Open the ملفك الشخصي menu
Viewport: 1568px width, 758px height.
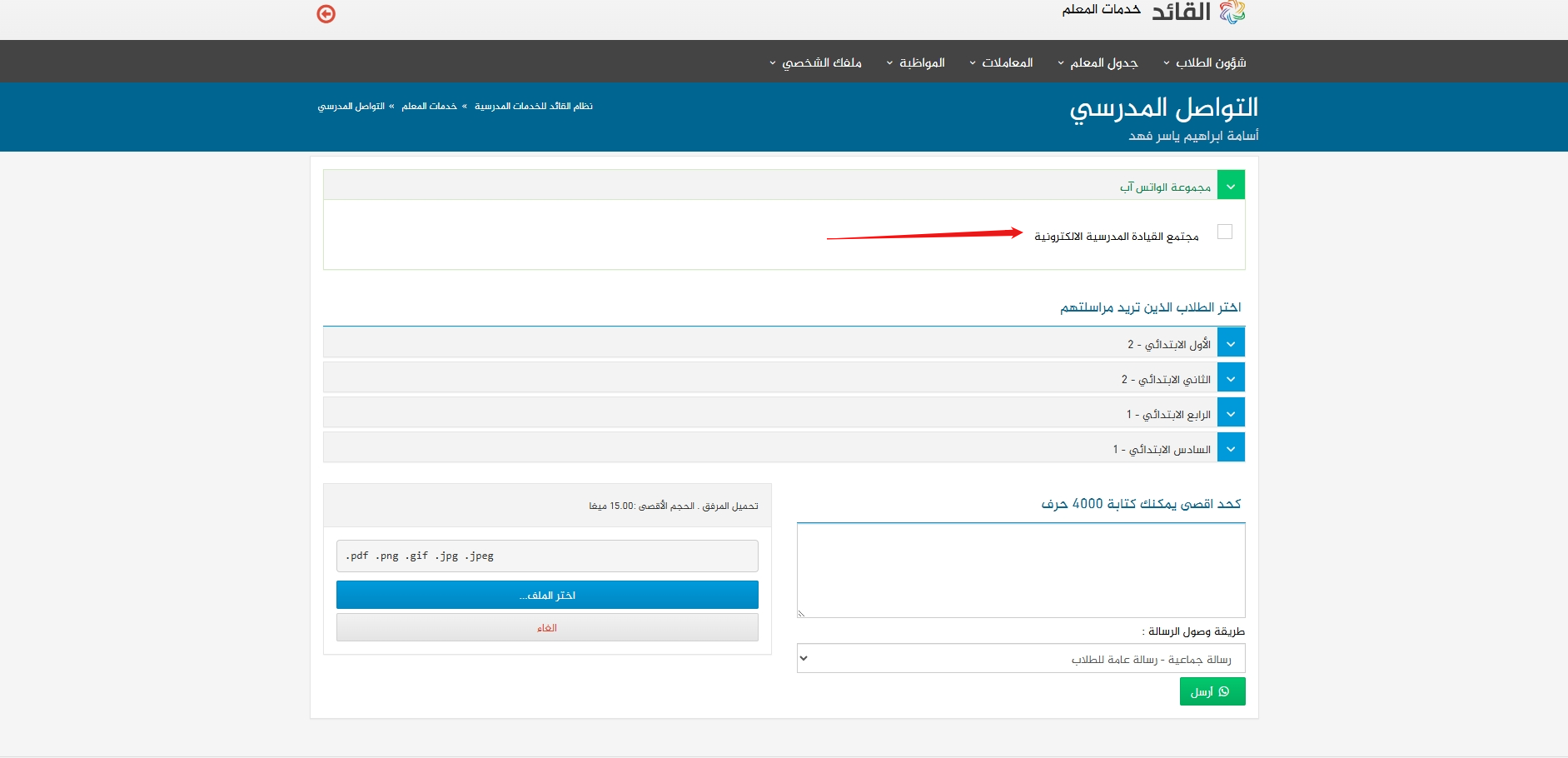pyautogui.click(x=815, y=62)
